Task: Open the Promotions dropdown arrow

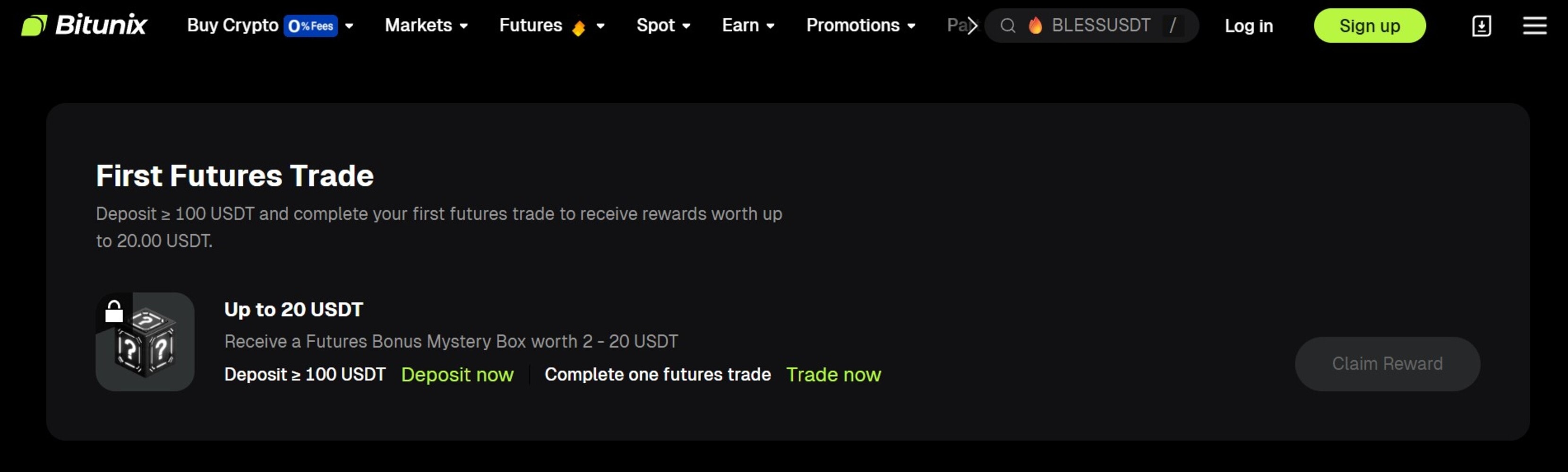Action: [x=911, y=26]
